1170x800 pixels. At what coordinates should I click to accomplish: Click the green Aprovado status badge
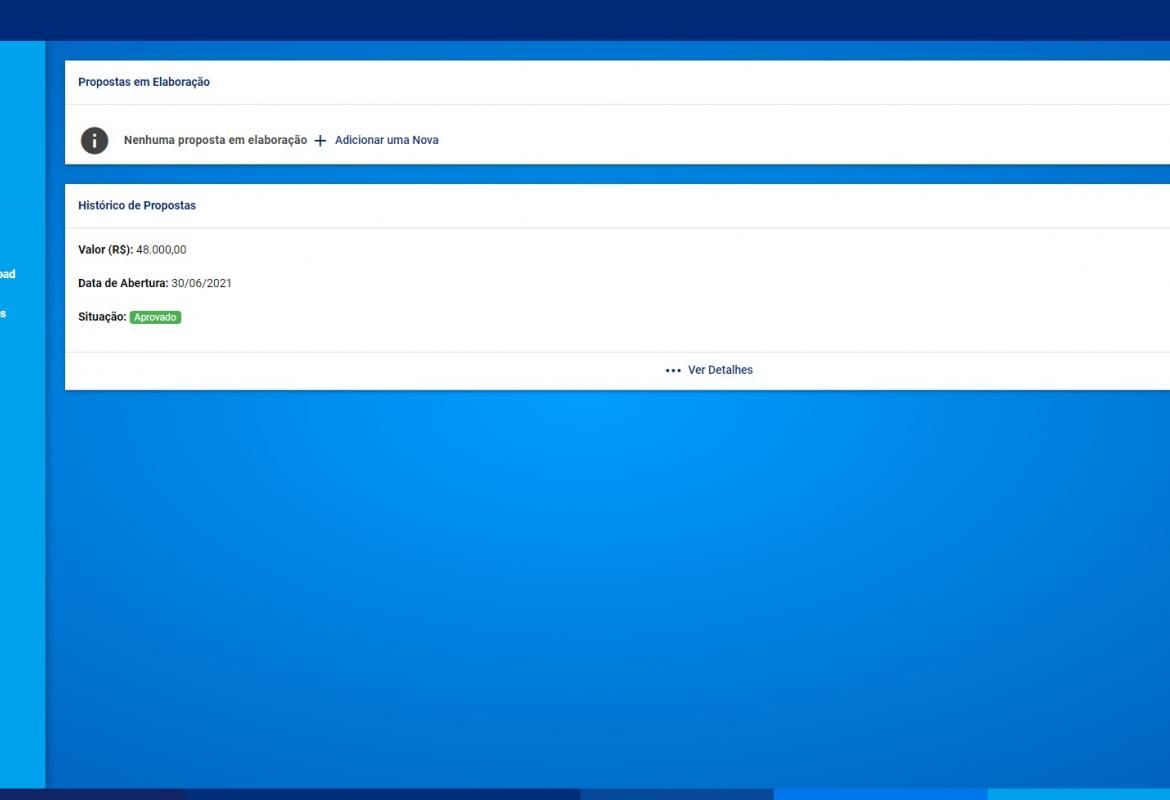(155, 317)
